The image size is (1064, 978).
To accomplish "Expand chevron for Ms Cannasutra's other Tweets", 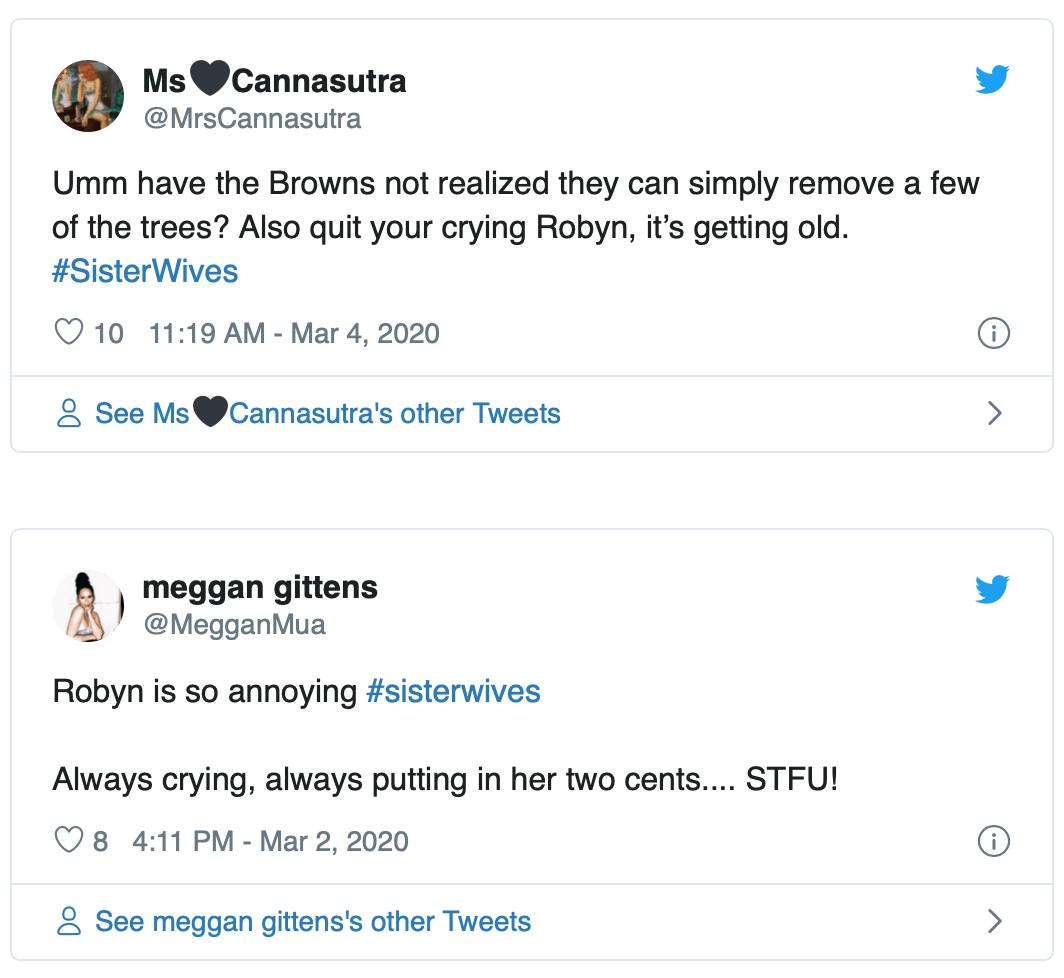I will coord(994,414).
